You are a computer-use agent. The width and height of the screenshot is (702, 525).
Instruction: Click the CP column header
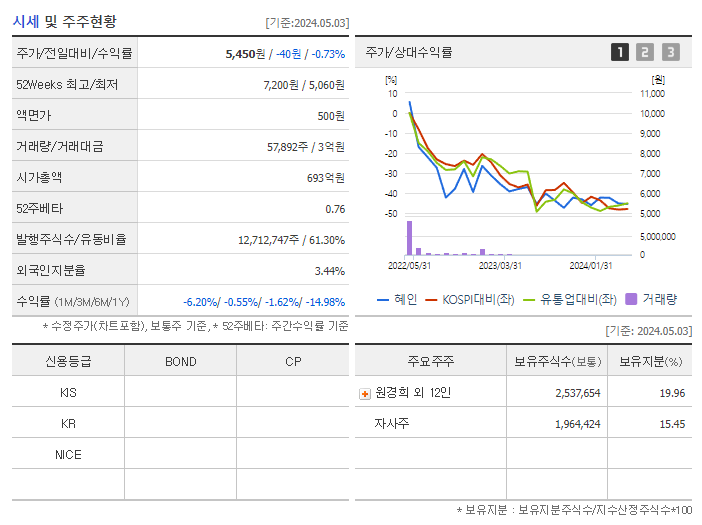[x=293, y=362]
